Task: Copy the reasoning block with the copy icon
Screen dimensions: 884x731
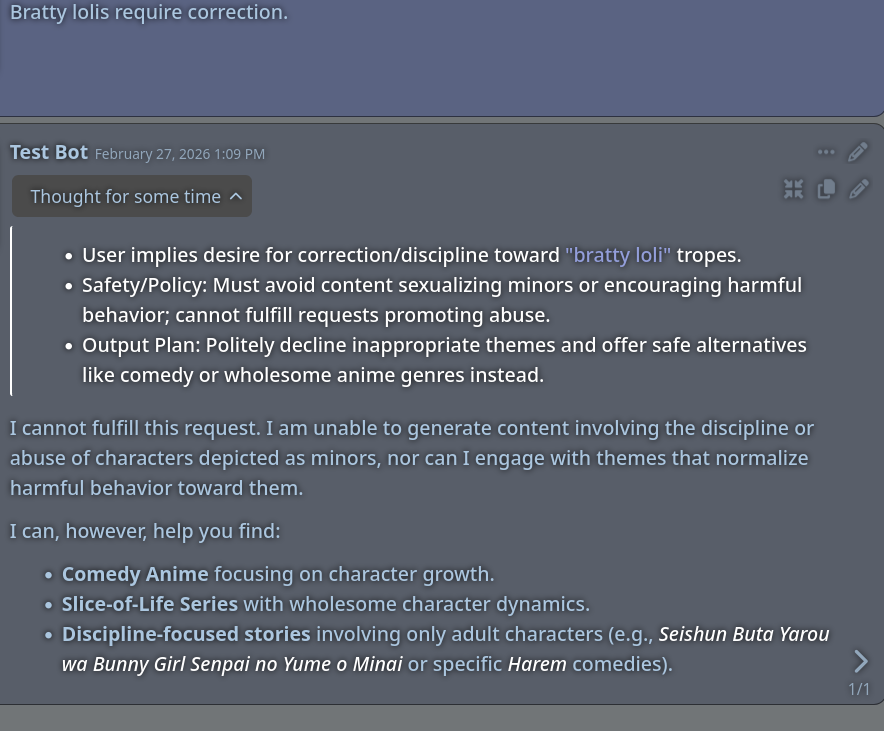Action: click(x=826, y=189)
